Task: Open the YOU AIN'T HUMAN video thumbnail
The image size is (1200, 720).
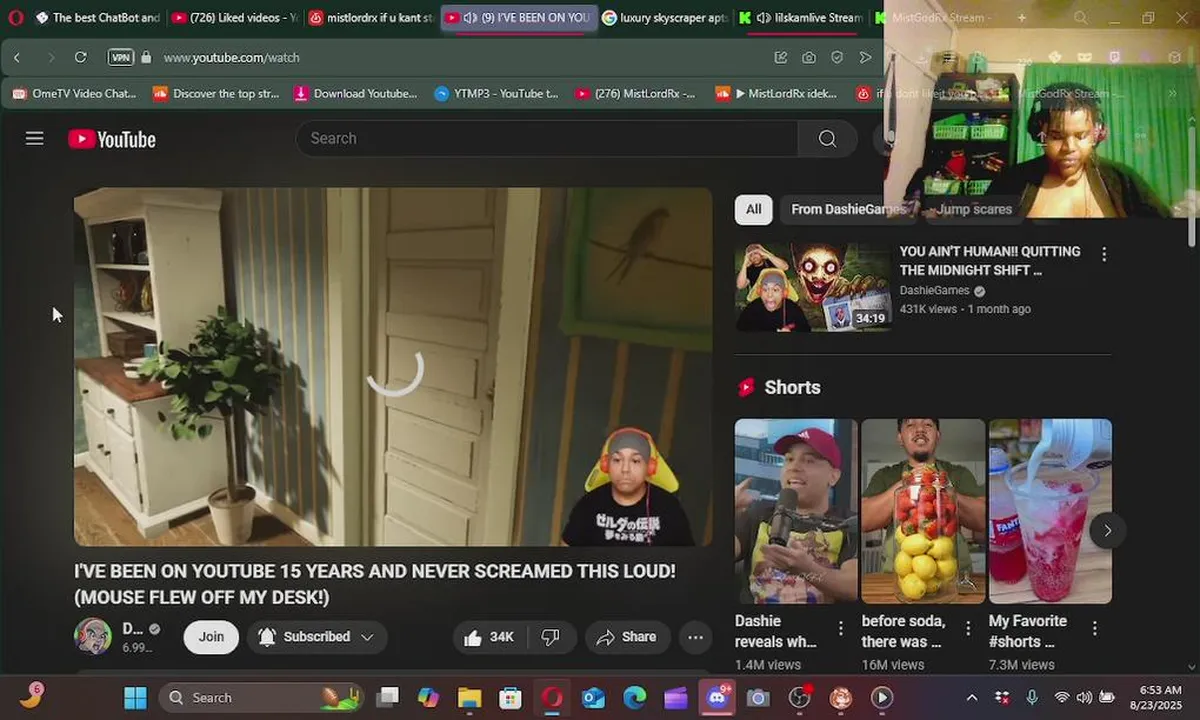Action: pos(813,288)
